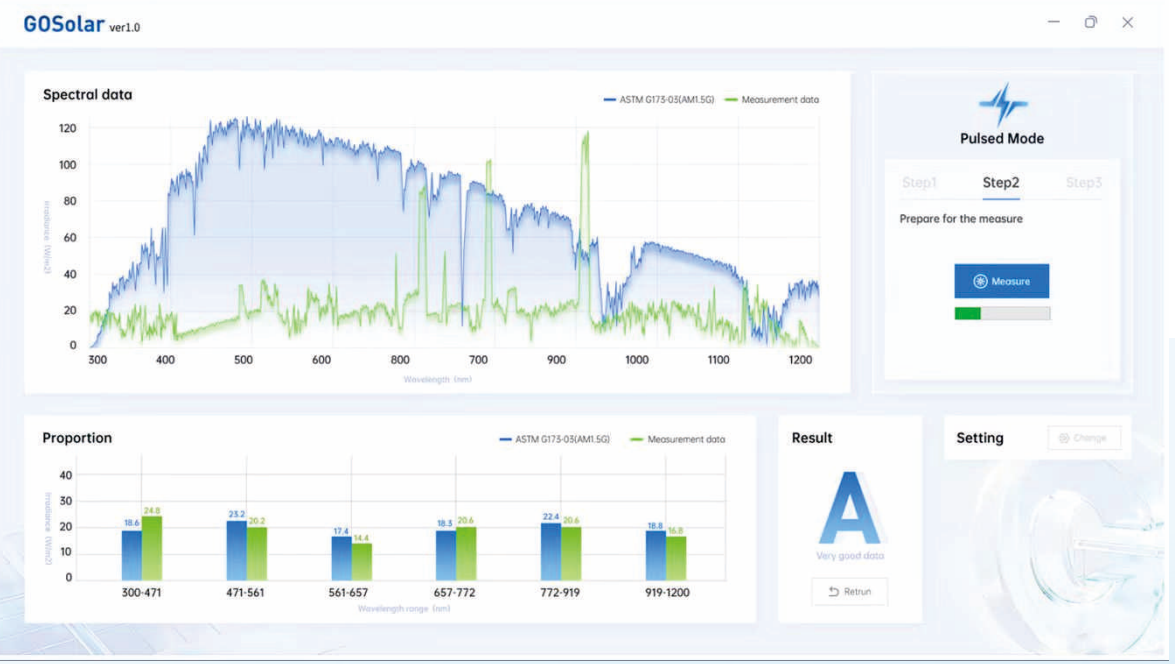Select the green 24.0 bar for 300-471
Viewport: 1175px width, 664px height.
click(152, 549)
